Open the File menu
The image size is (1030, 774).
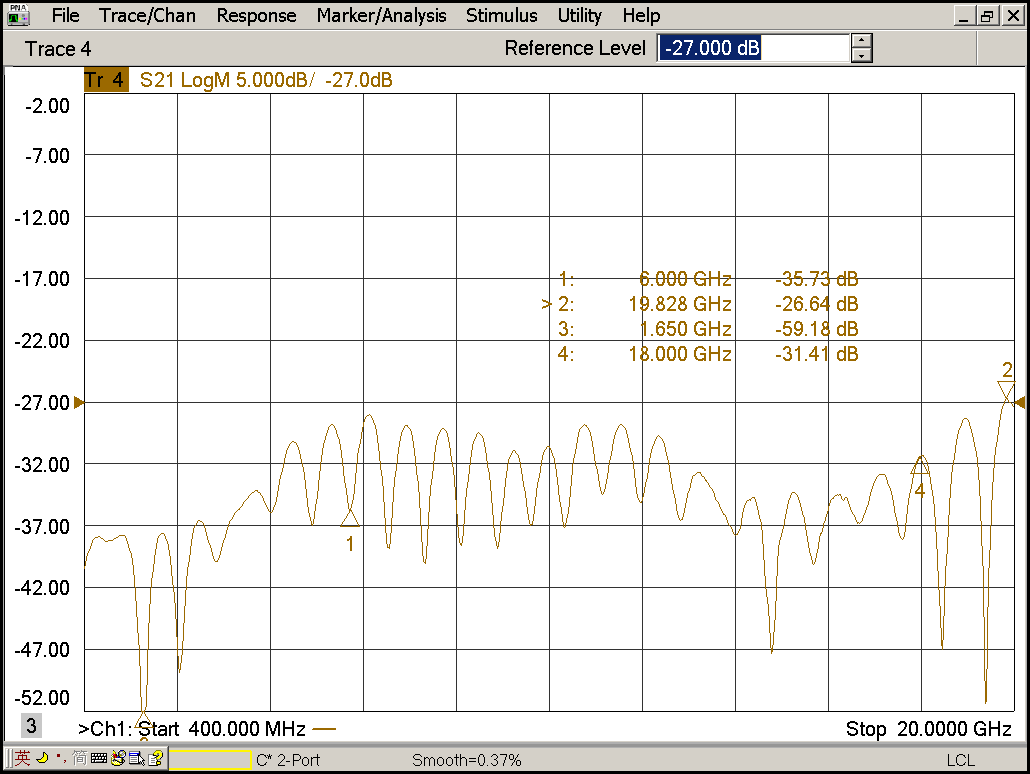[65, 15]
